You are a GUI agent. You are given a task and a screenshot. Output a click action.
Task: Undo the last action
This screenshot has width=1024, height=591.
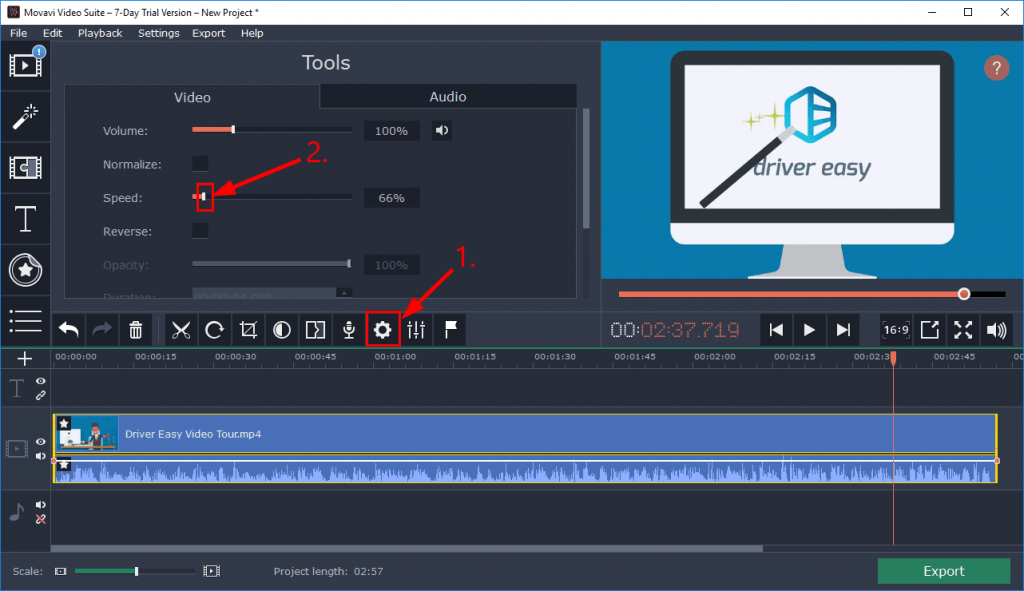coord(69,330)
